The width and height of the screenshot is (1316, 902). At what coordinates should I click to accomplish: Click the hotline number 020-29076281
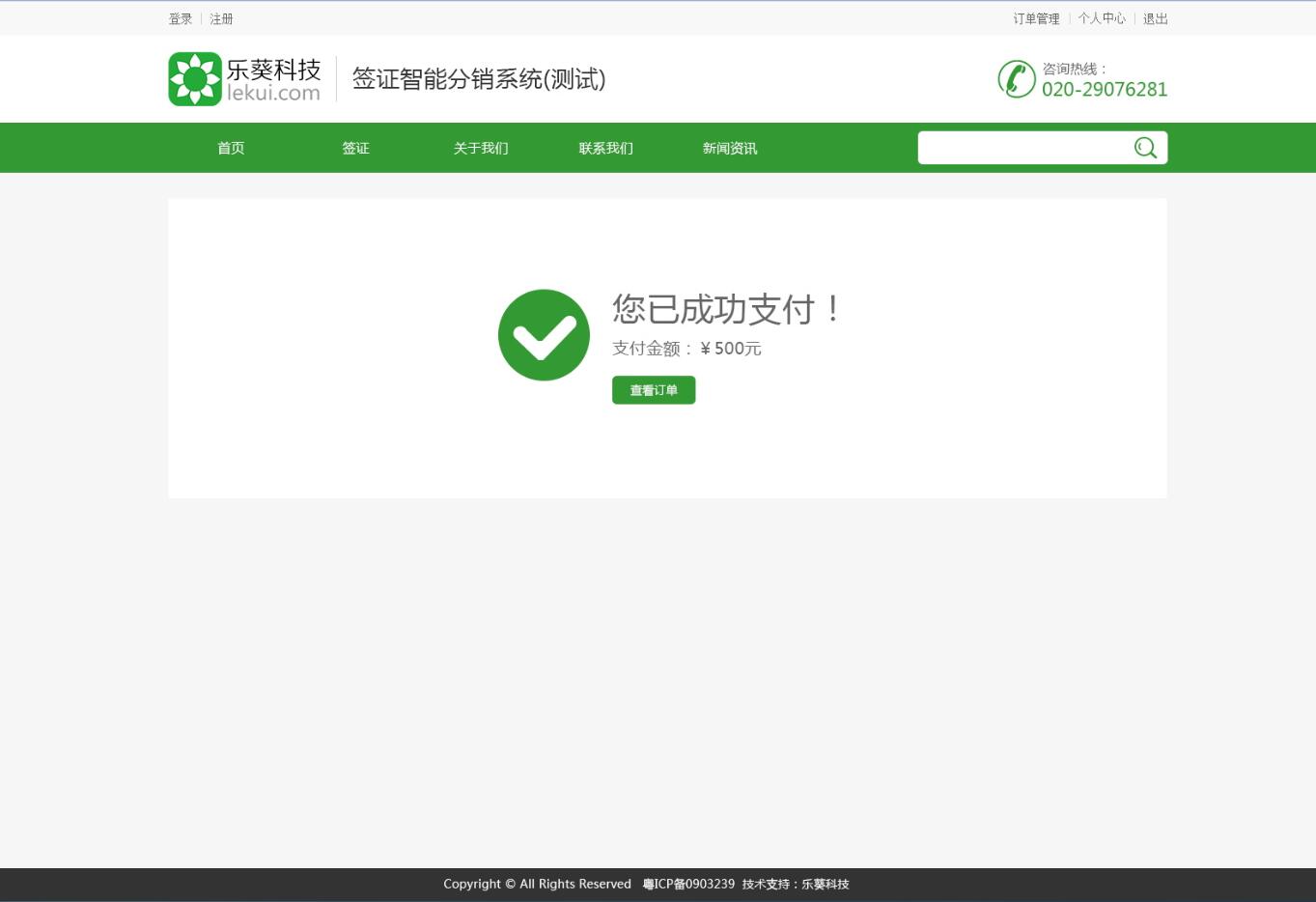(x=1104, y=88)
